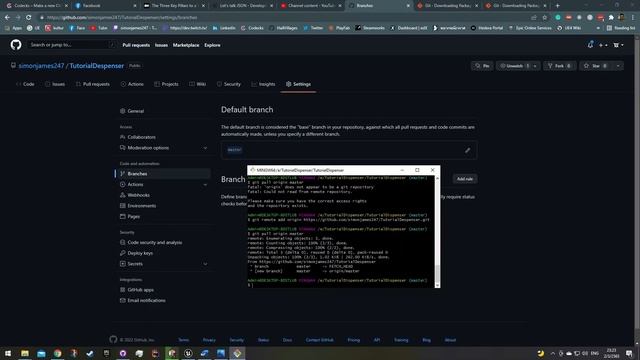This screenshot has height=360, width=640.
Task: Open Chrome from the taskbar
Action: 58,353
